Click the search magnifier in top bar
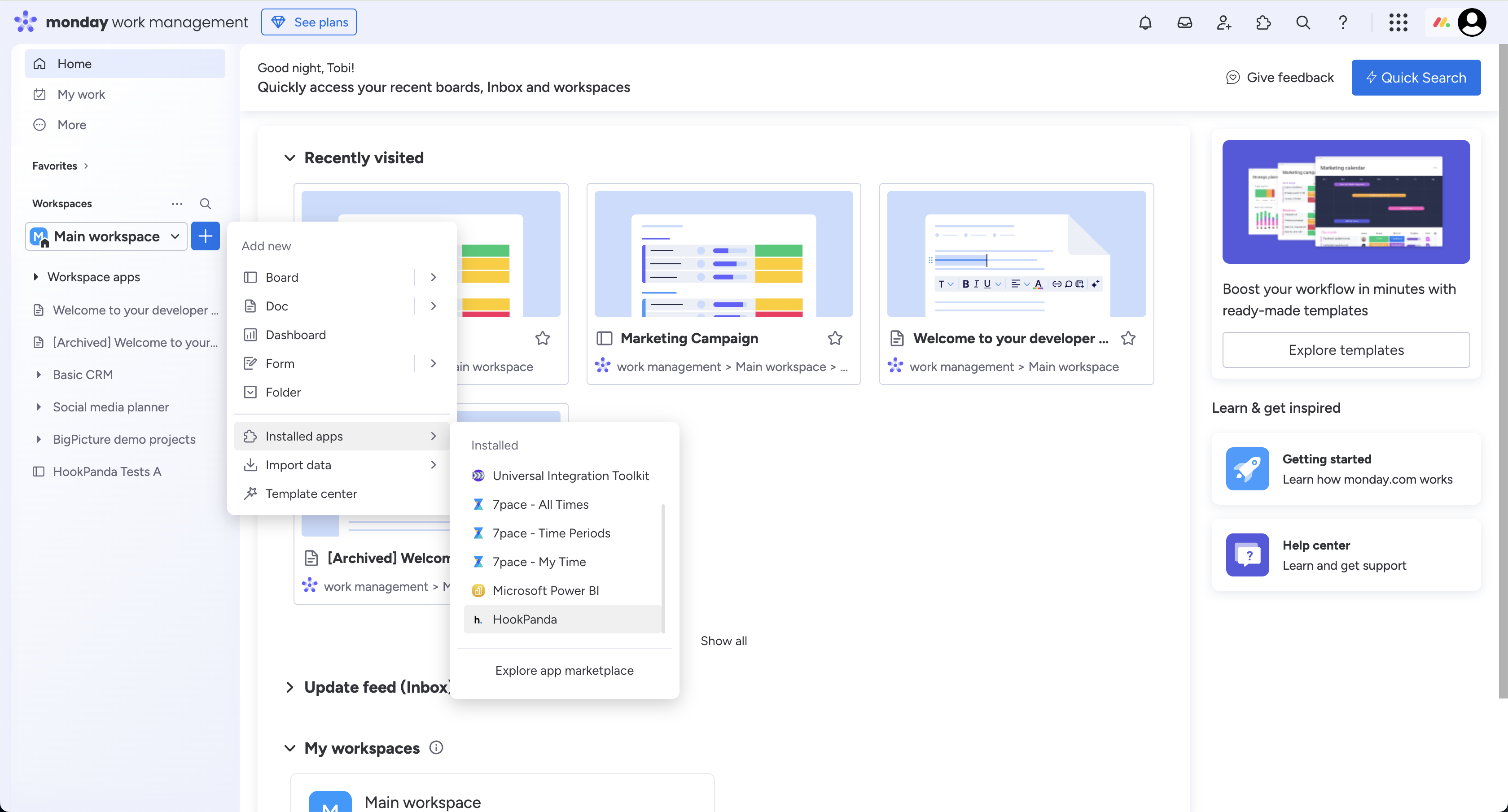This screenshot has height=812, width=1508. tap(1302, 22)
